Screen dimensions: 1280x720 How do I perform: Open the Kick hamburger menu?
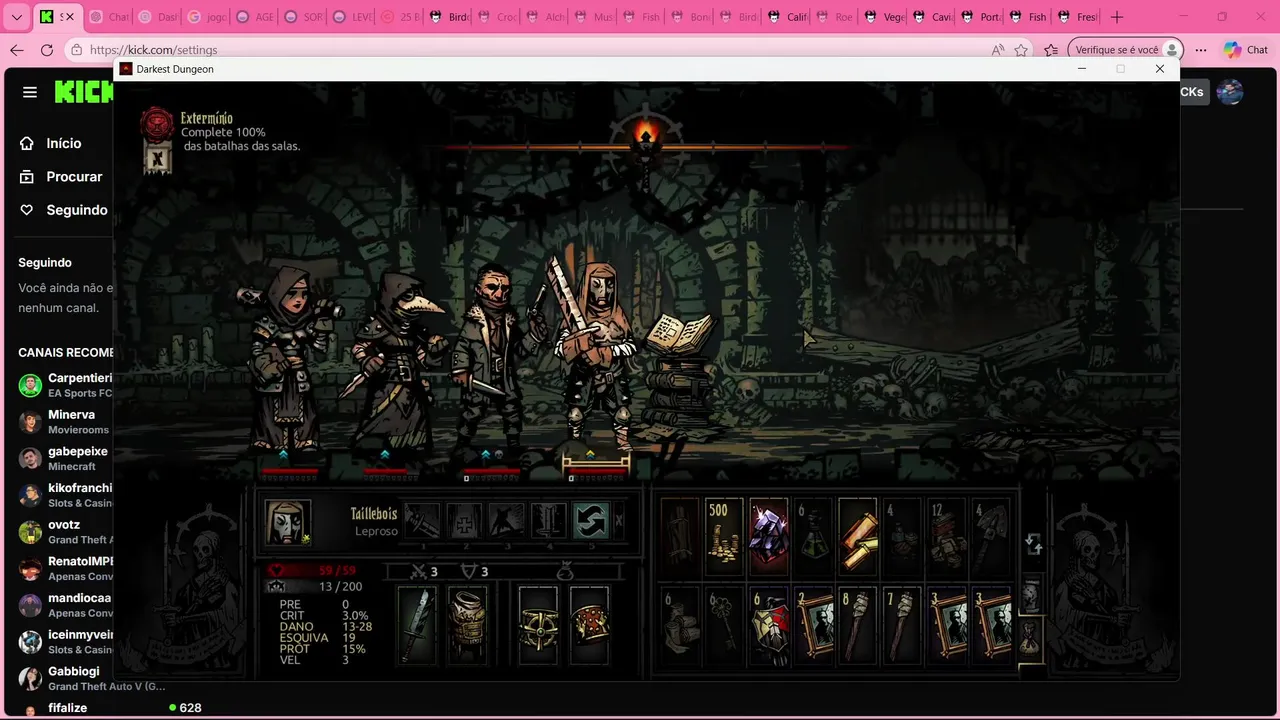click(x=30, y=92)
